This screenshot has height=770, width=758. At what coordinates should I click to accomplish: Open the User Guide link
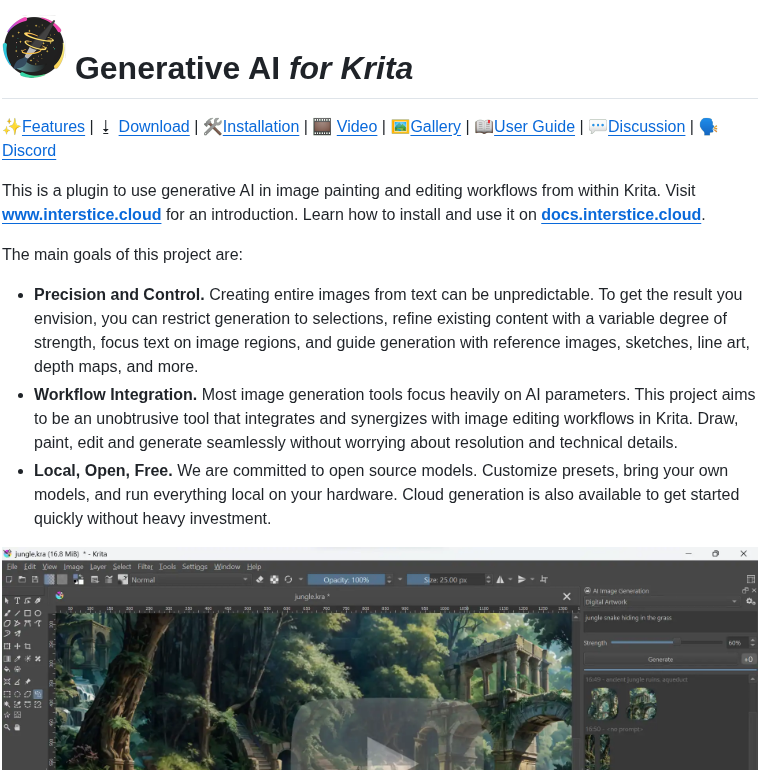point(534,126)
